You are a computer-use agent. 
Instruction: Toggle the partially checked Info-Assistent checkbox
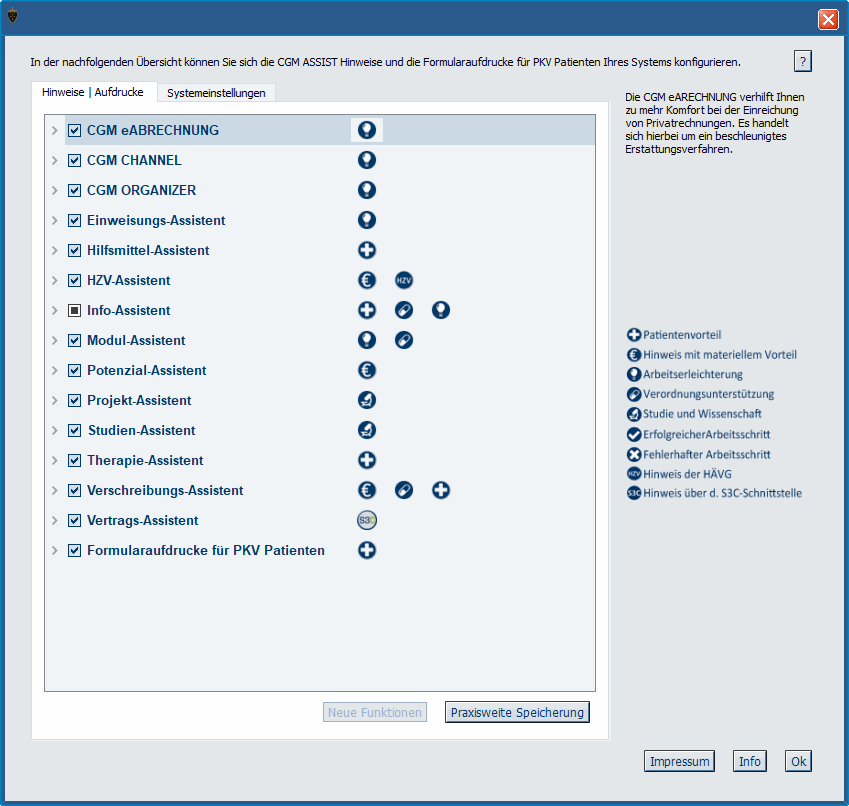click(74, 310)
